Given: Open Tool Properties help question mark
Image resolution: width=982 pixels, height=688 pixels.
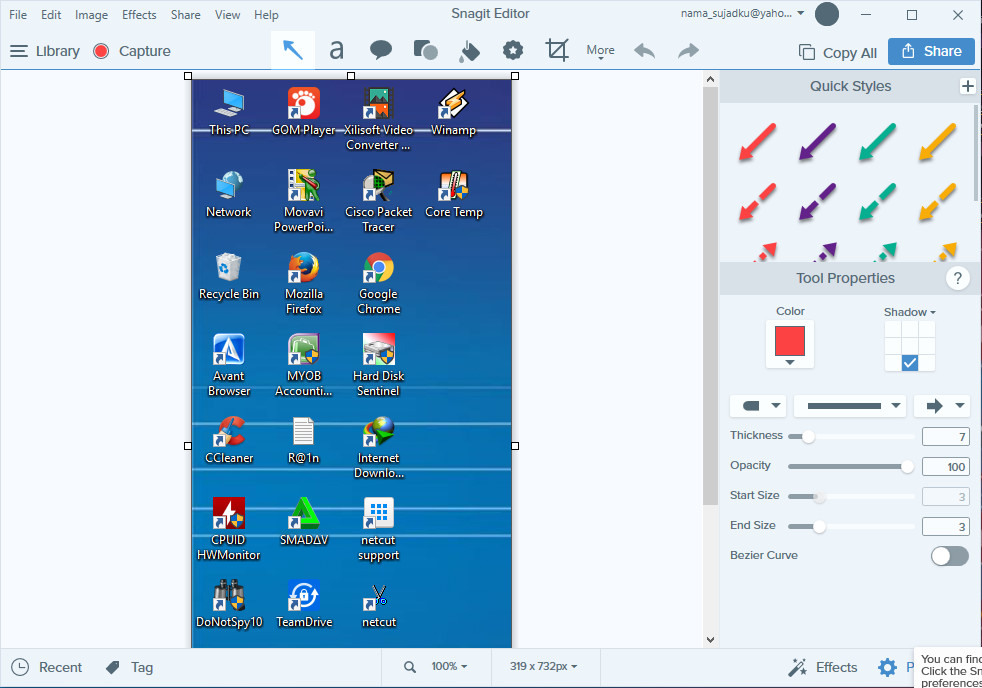Looking at the screenshot, I should [x=958, y=278].
